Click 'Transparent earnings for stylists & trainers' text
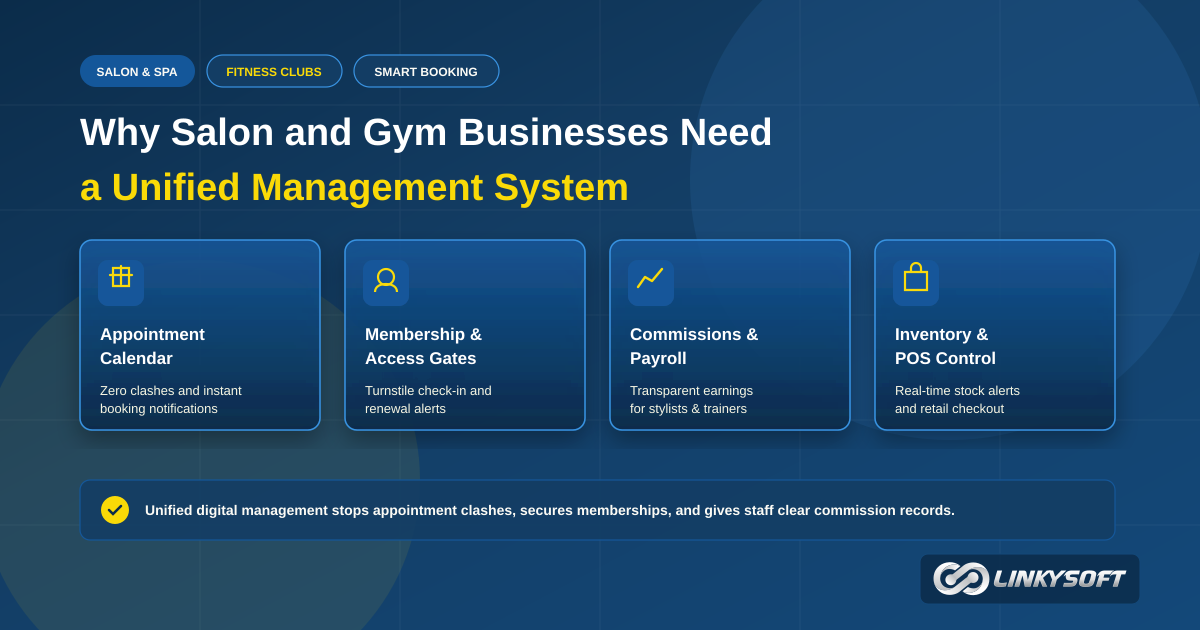 (691, 400)
